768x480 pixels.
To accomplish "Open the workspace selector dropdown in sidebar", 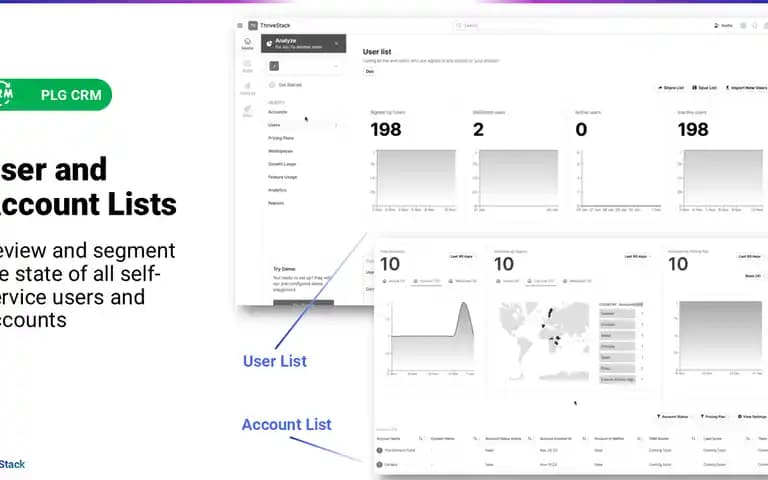I will pos(304,66).
